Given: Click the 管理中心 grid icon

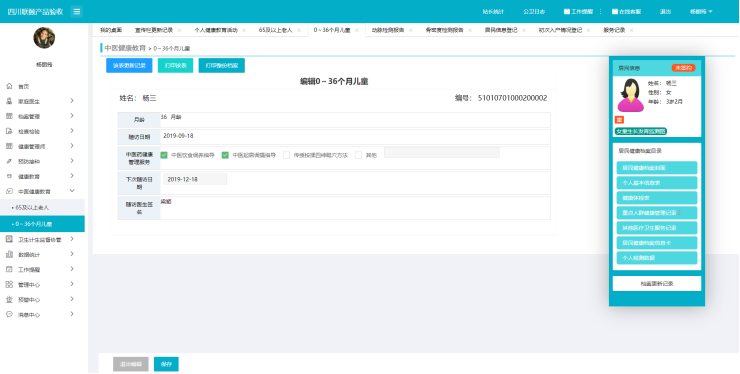Looking at the screenshot, I should 9,285.
